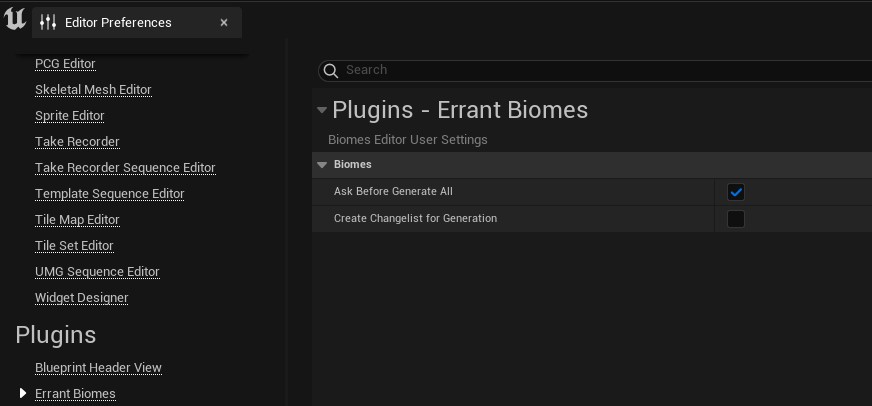Open Take Recorder preferences
The width and height of the screenshot is (872, 406).
(x=77, y=142)
